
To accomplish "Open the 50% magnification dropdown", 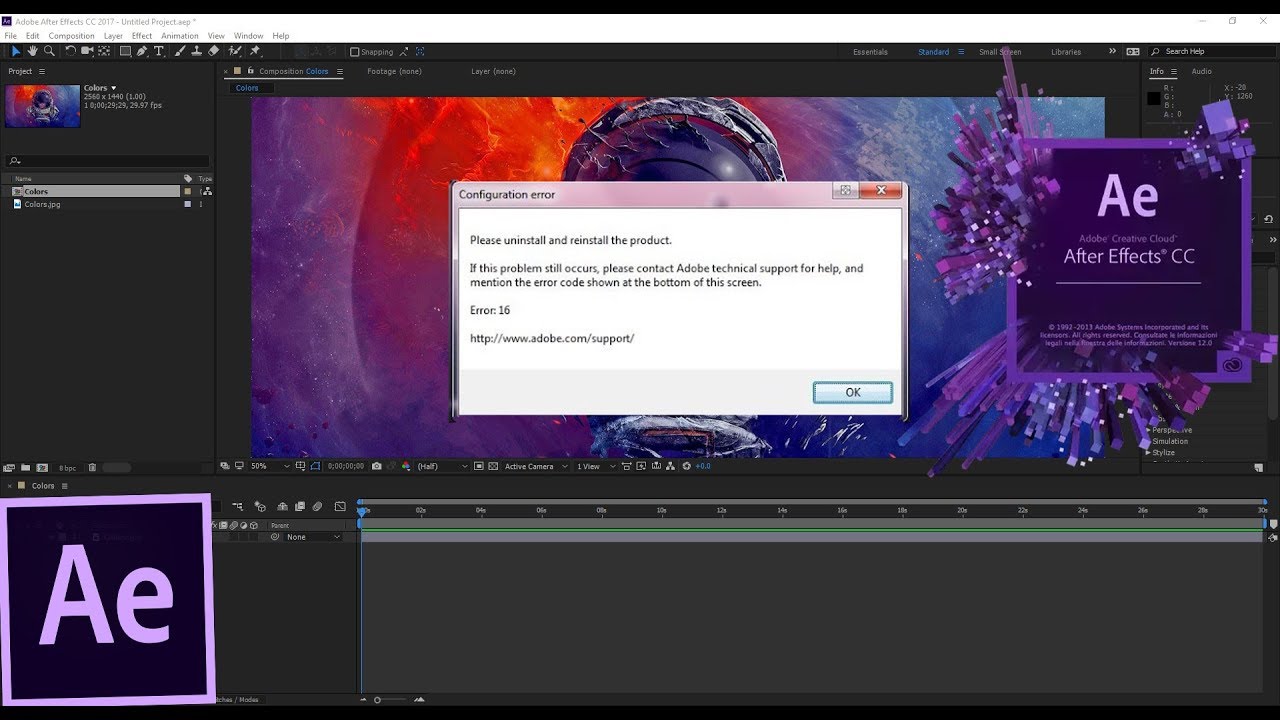I will [270, 466].
